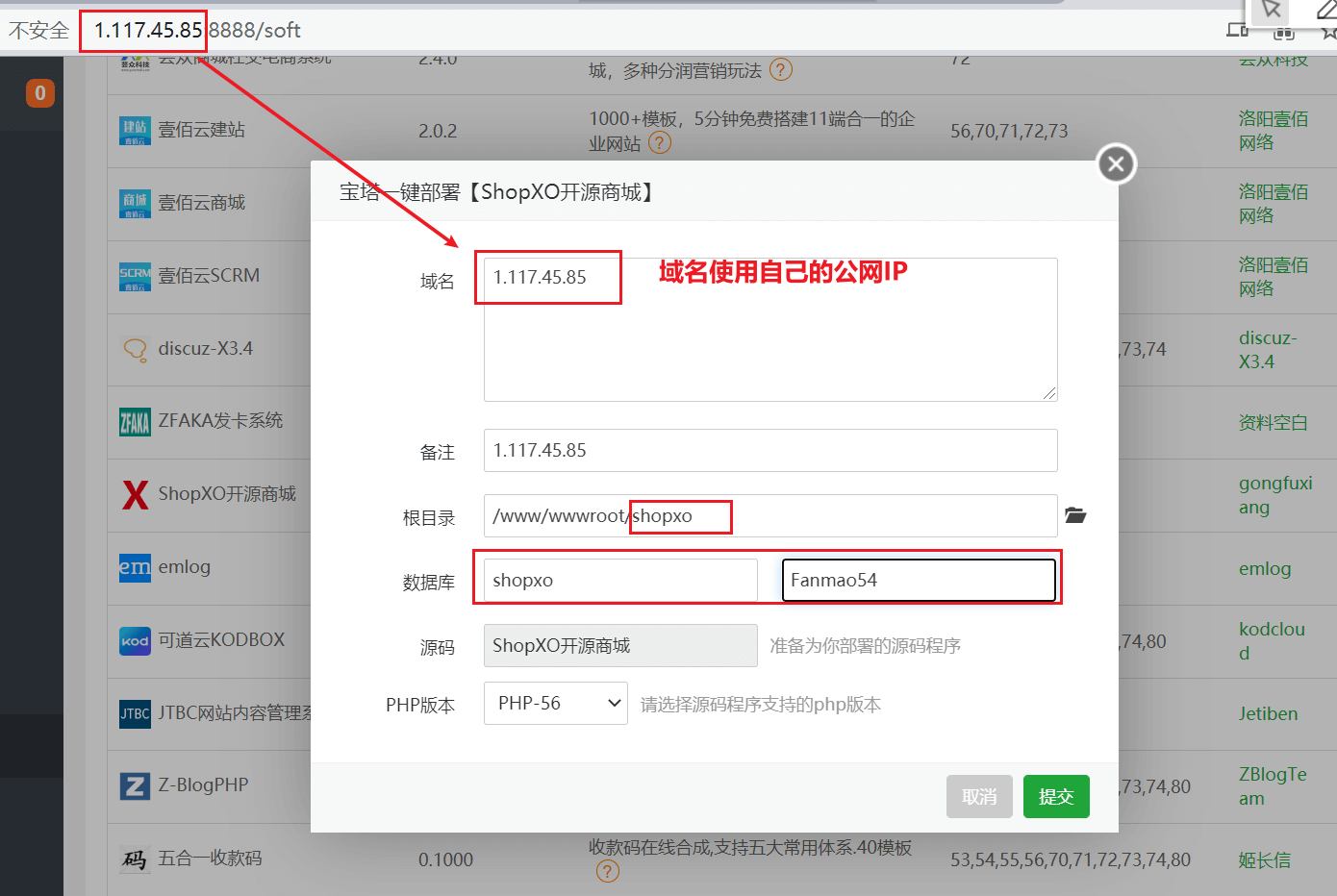
Task: Click the database password field Fanmao54
Action: [x=920, y=581]
